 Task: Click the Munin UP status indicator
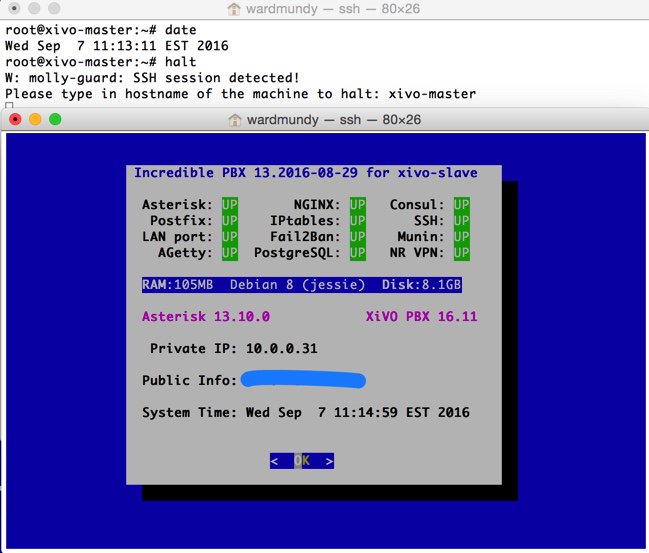(x=462, y=237)
